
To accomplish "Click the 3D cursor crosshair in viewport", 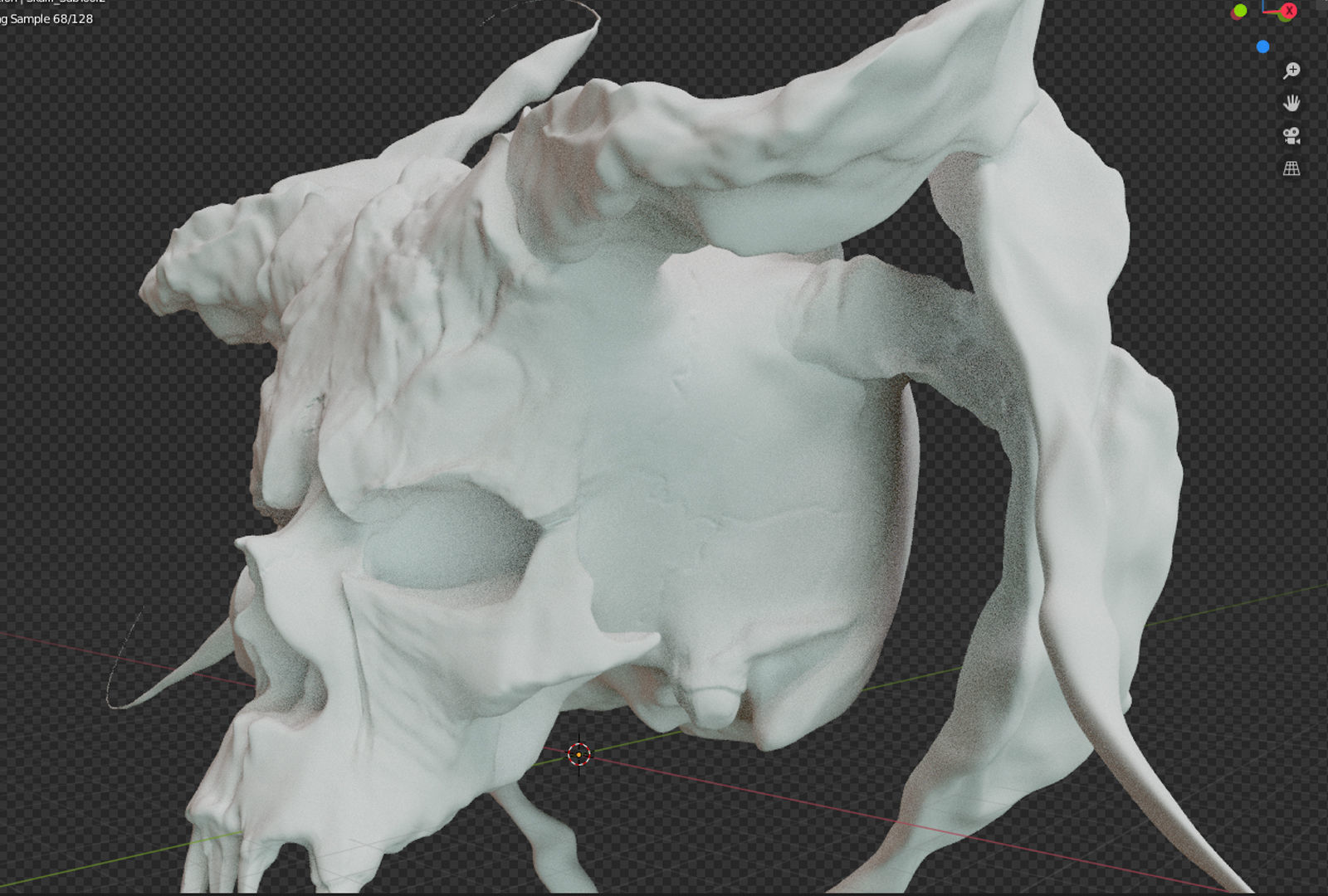I will (x=579, y=754).
